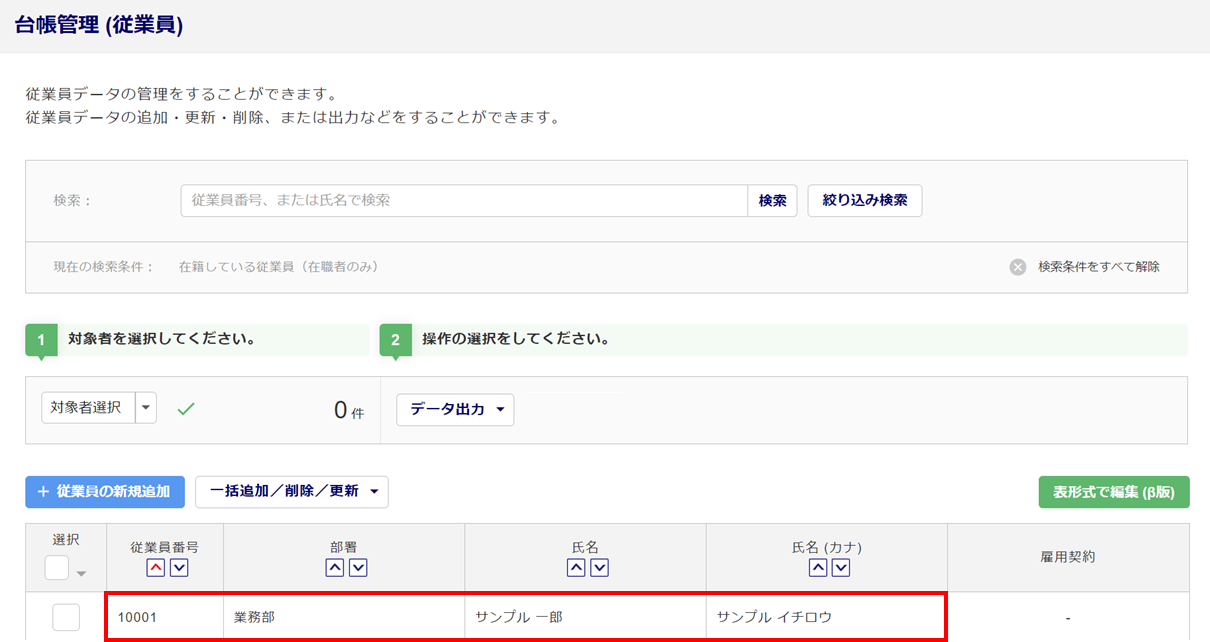
Task: Sort 部署 column descending
Action: click(x=358, y=568)
